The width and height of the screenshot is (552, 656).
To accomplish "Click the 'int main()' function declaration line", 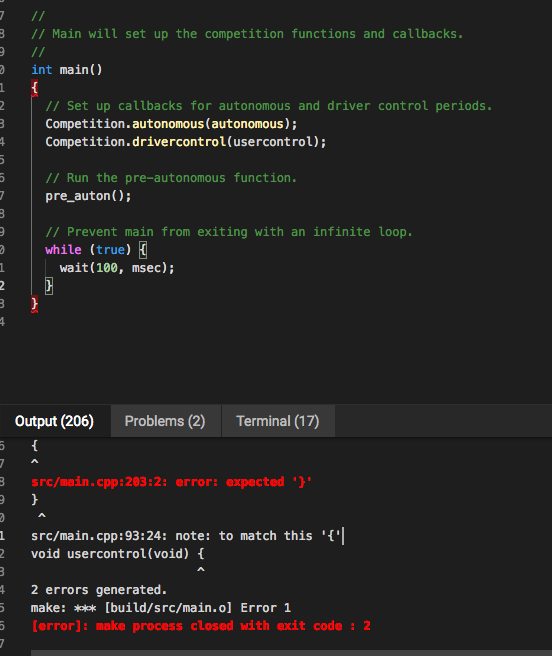I will coord(67,70).
